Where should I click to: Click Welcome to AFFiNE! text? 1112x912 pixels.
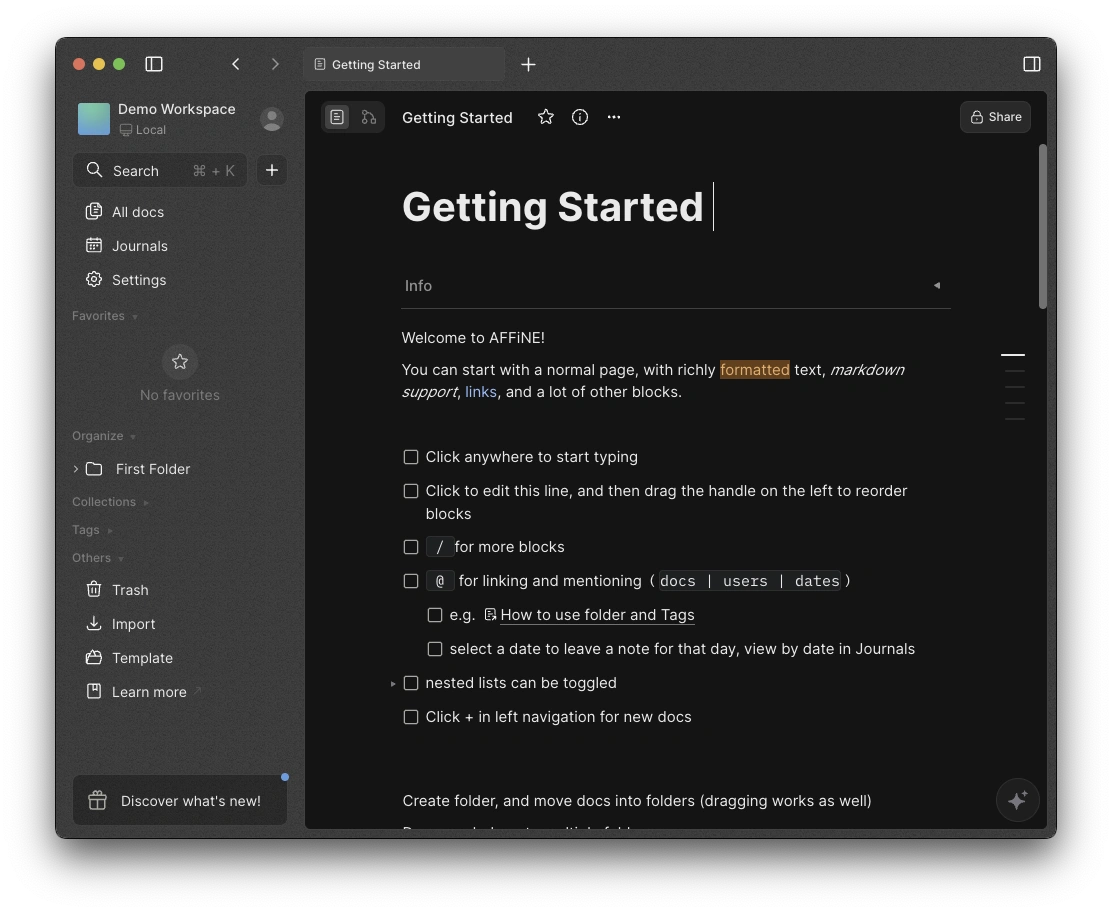tap(473, 338)
